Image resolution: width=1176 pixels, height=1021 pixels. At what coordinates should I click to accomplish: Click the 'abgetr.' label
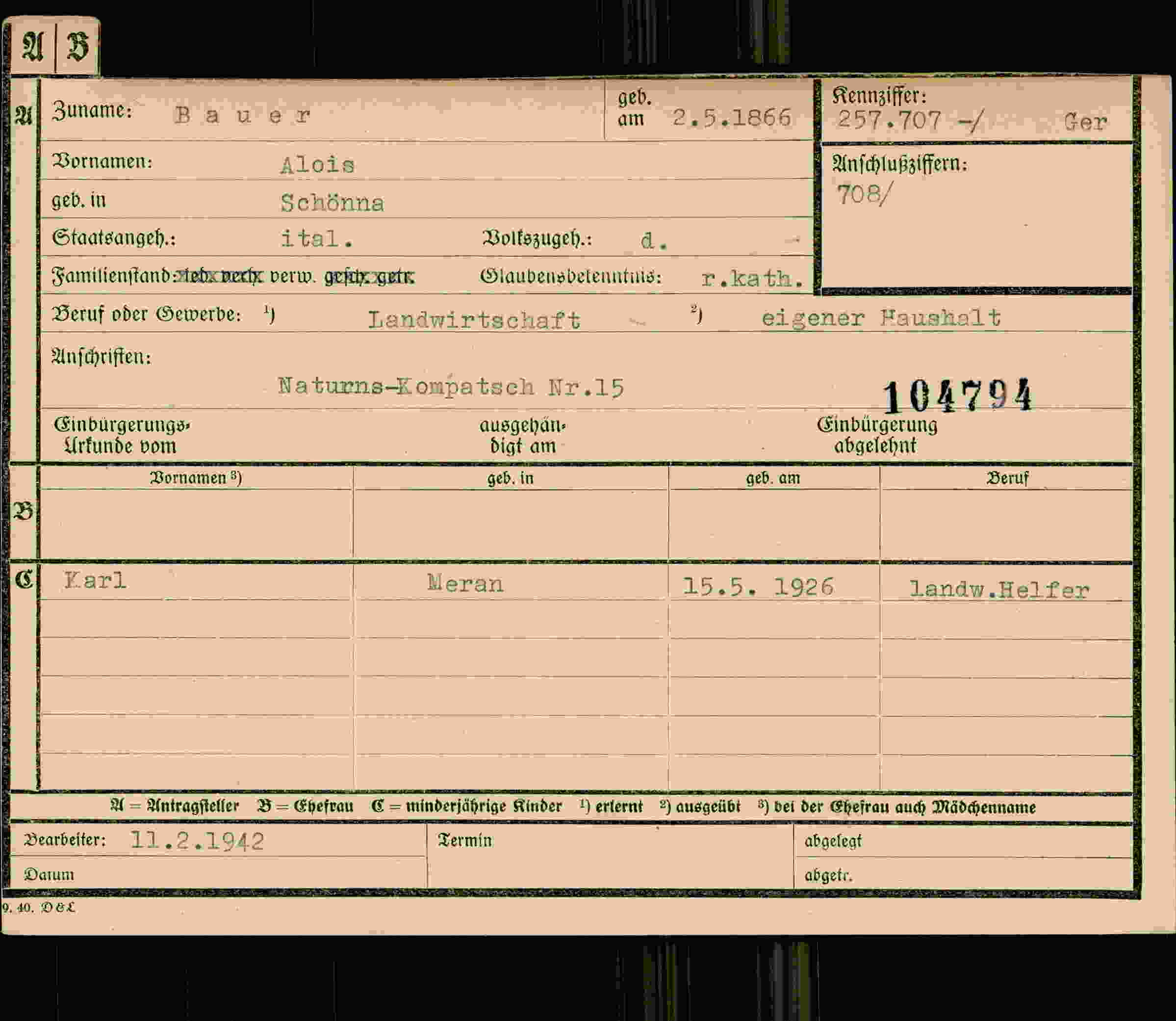click(x=828, y=875)
